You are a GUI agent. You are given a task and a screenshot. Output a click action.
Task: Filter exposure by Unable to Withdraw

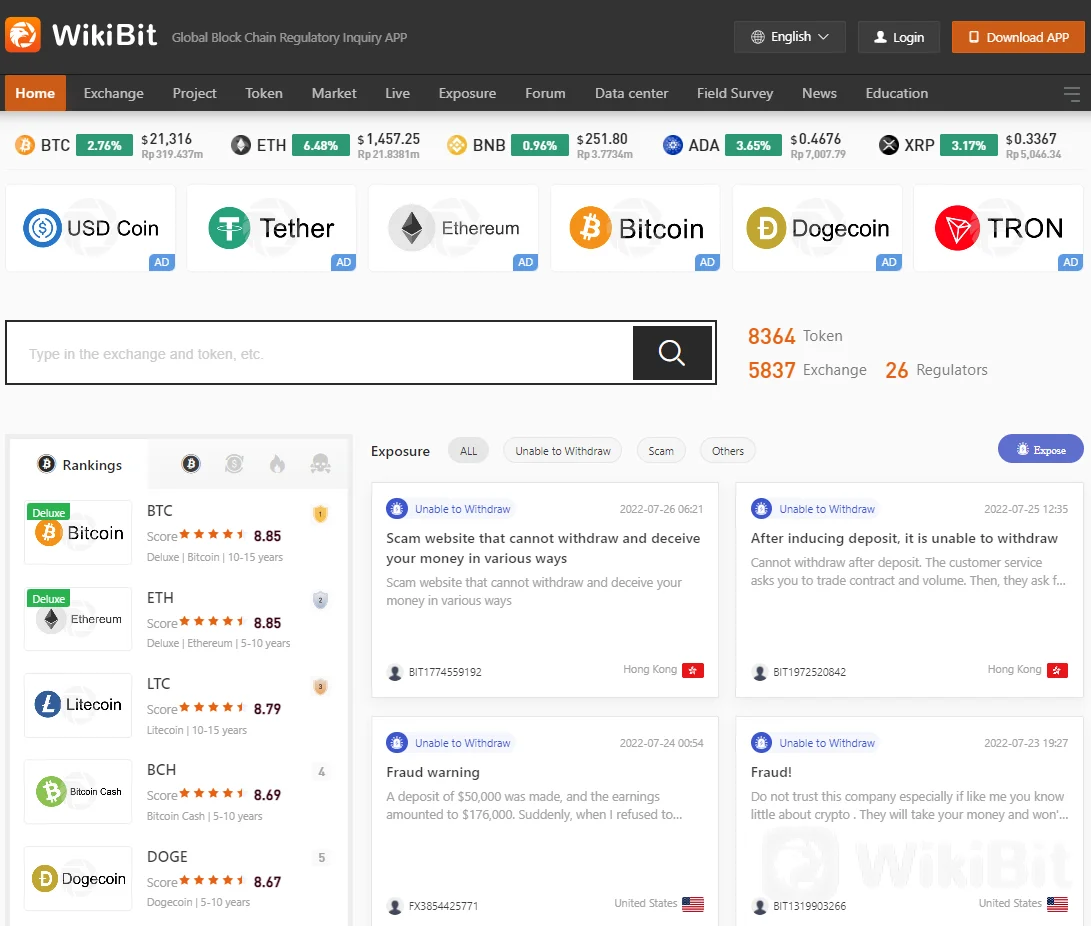[562, 451]
